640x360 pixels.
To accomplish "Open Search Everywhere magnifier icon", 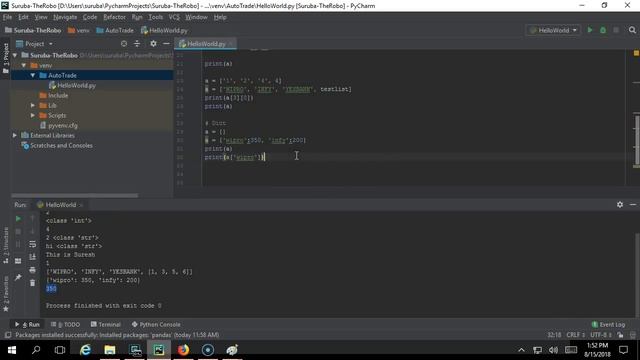I will coord(632,30).
